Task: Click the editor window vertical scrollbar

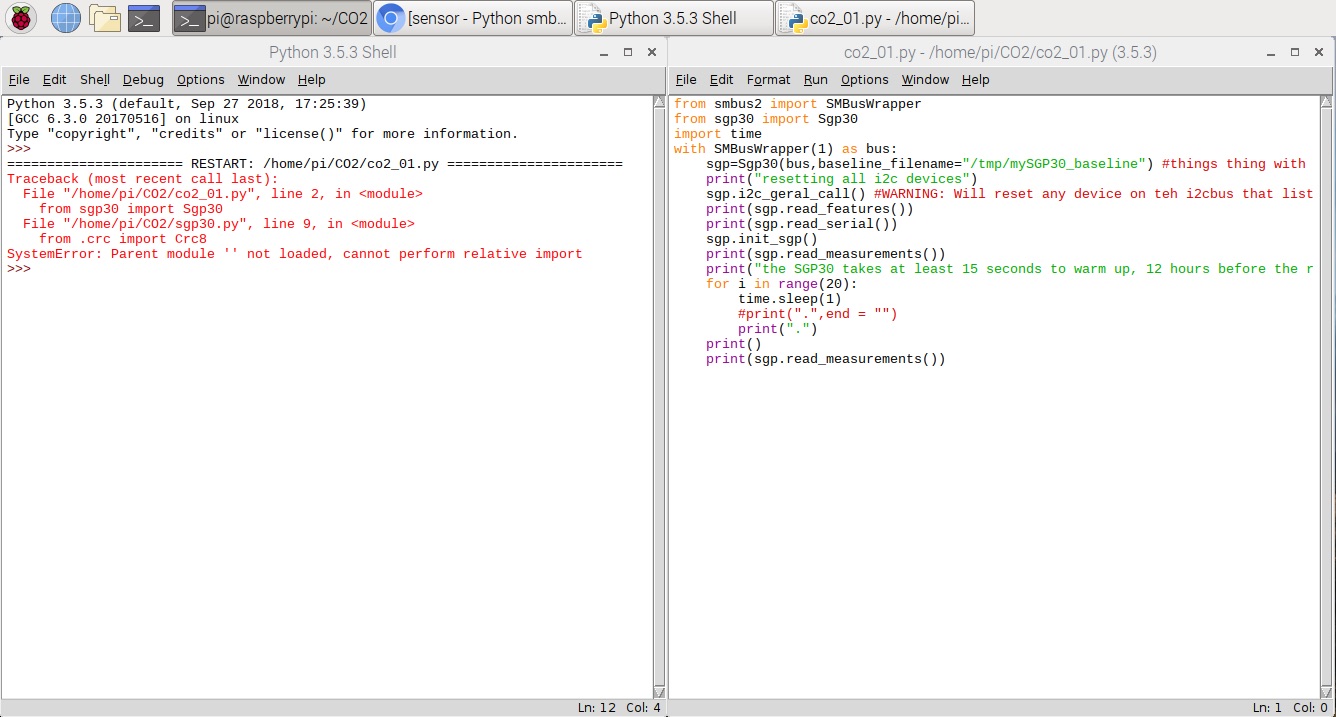Action: click(1325, 397)
